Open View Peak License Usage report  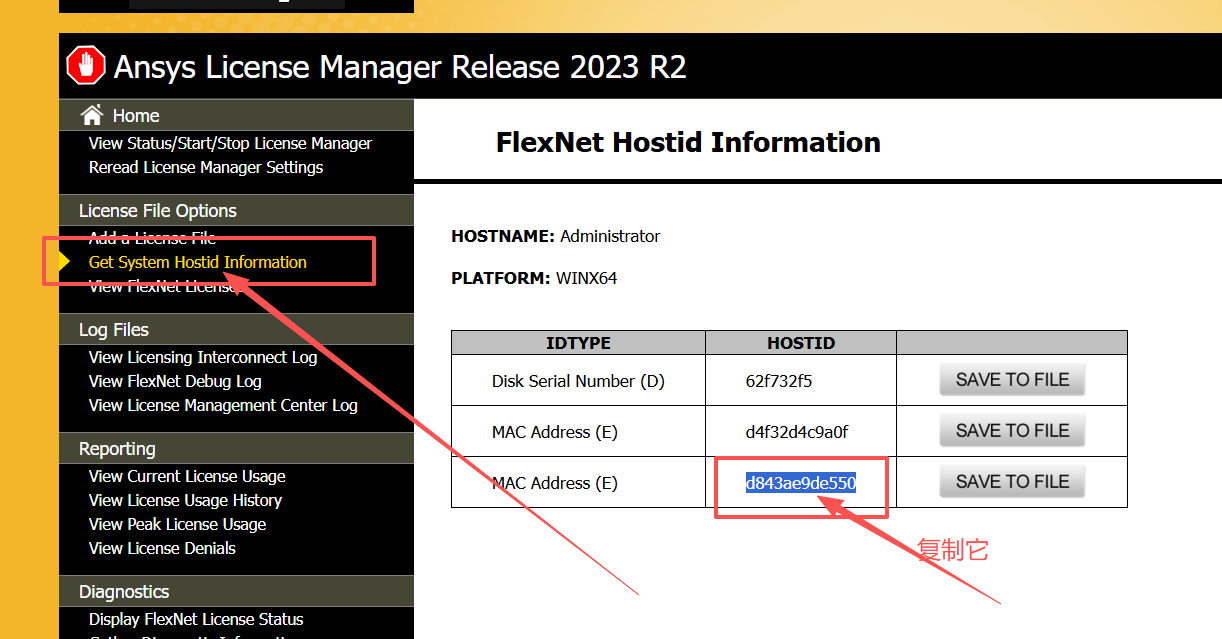177,524
